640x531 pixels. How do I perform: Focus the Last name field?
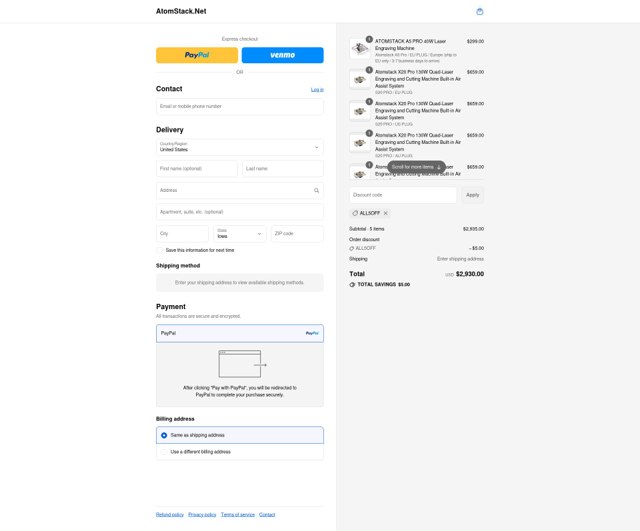[x=283, y=169]
